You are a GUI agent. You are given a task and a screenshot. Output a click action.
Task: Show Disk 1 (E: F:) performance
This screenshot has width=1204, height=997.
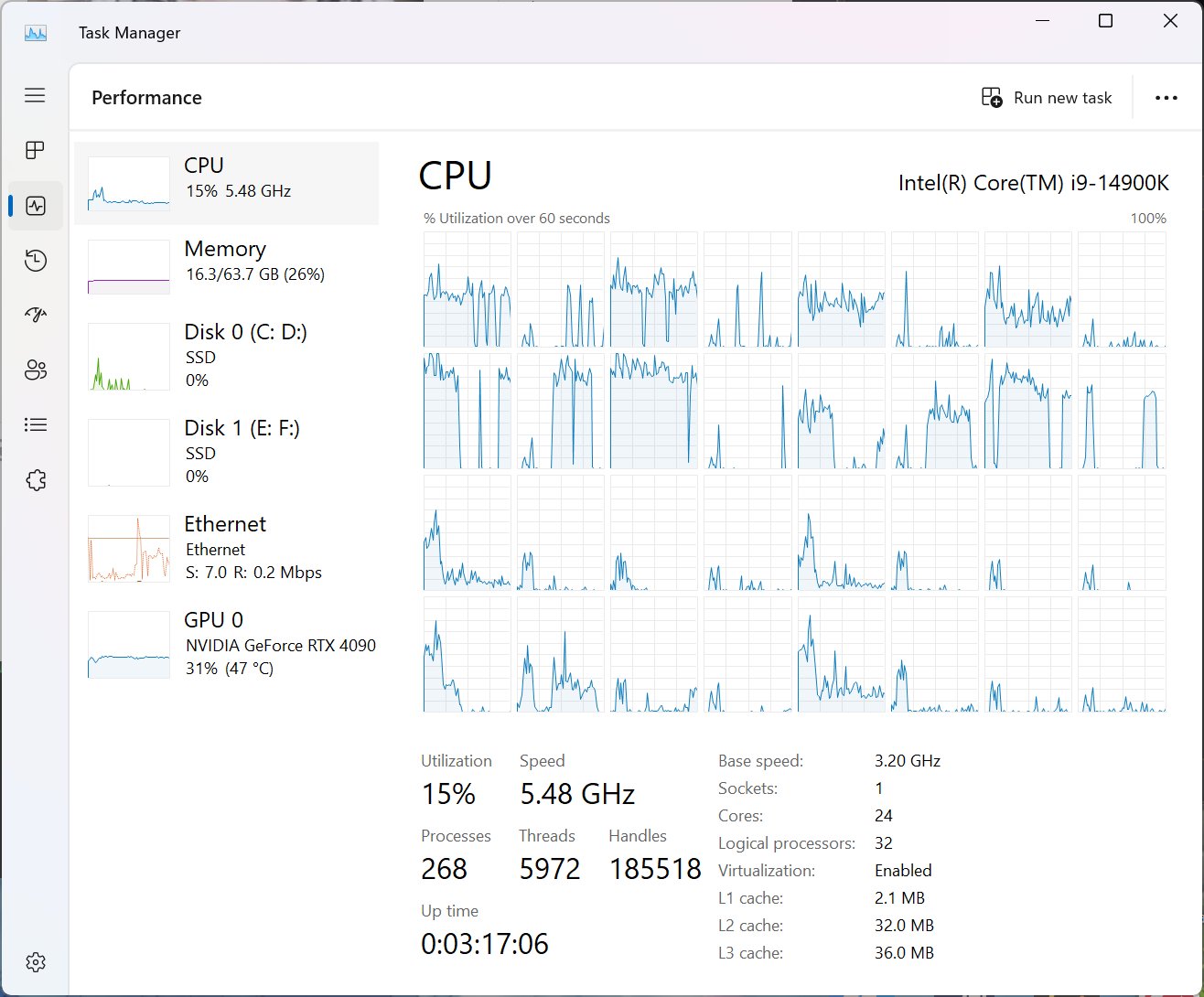click(x=226, y=452)
